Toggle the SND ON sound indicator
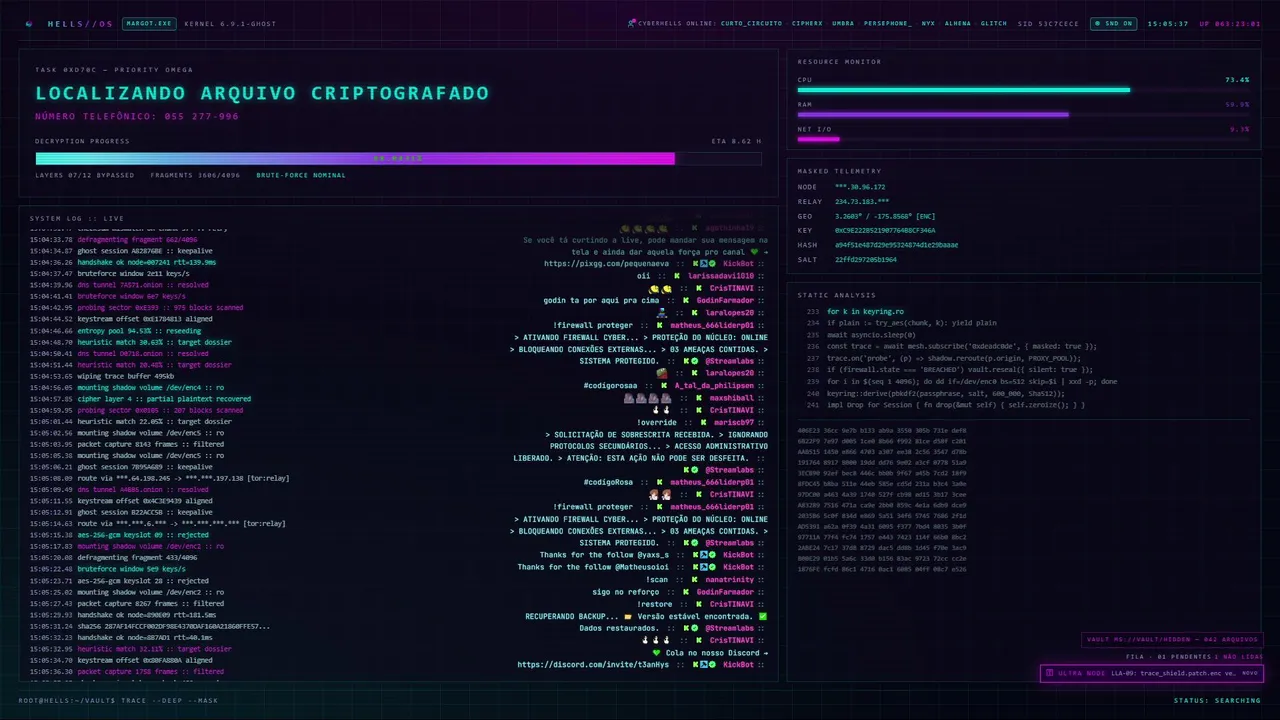Image resolution: width=1280 pixels, height=720 pixels. 1113,23
